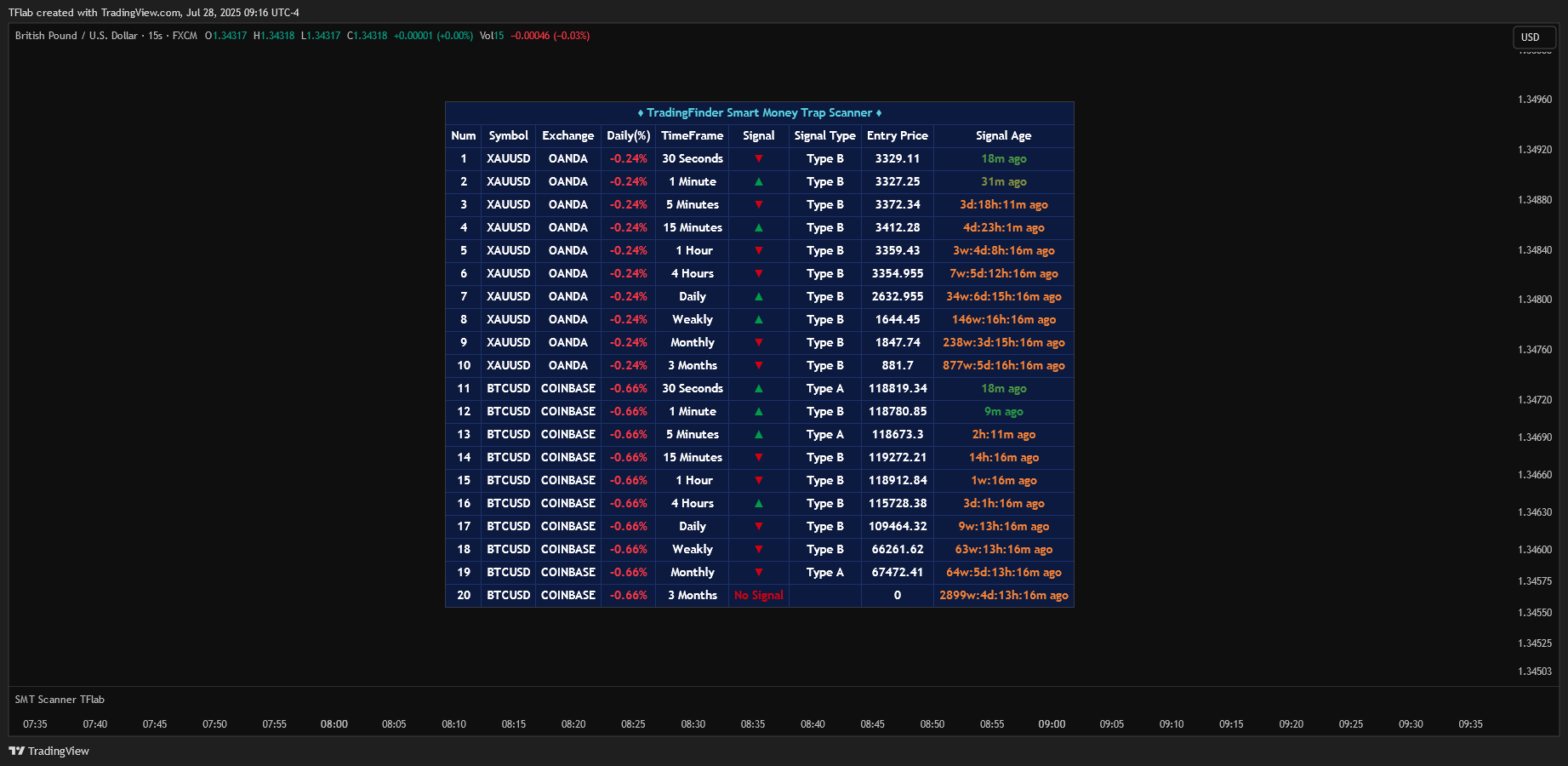The height and width of the screenshot is (766, 1568).
Task: Click the entry price 1644.45
Action: coord(898,319)
